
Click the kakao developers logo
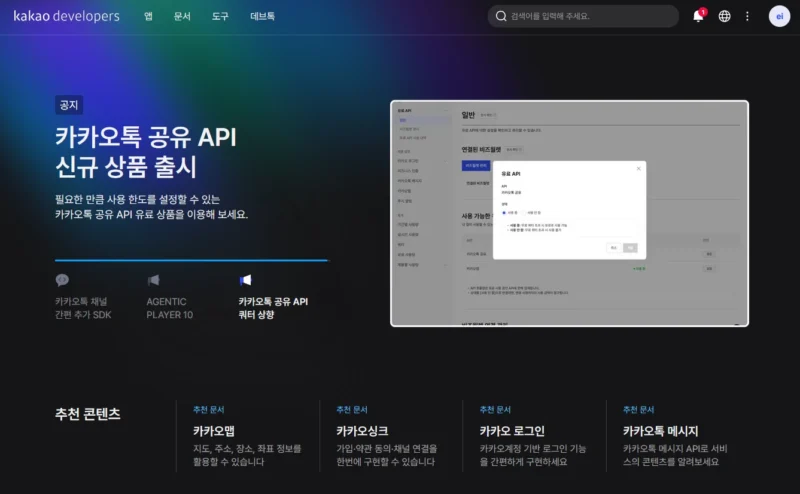coord(66,16)
